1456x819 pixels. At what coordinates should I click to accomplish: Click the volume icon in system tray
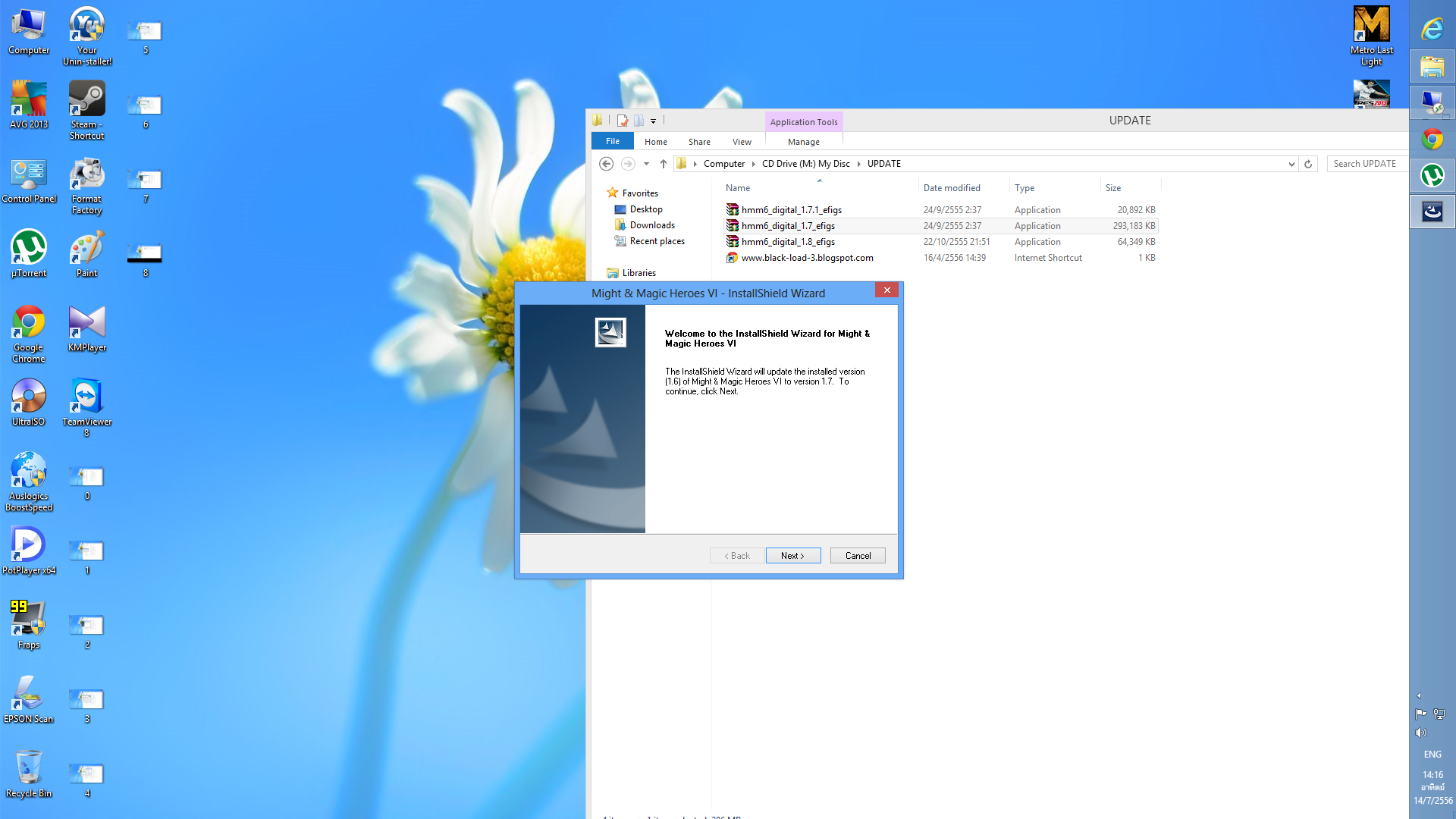point(1420,733)
